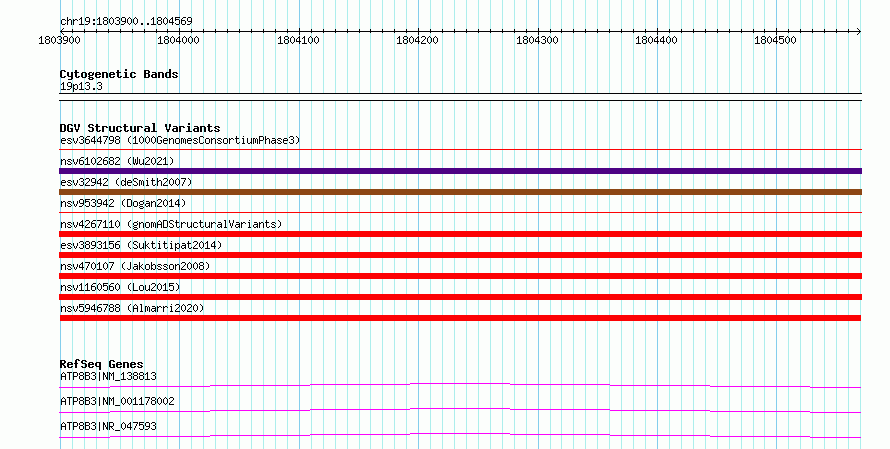Click ruler position 1804400
The width and height of the screenshot is (890, 449).
click(656, 40)
